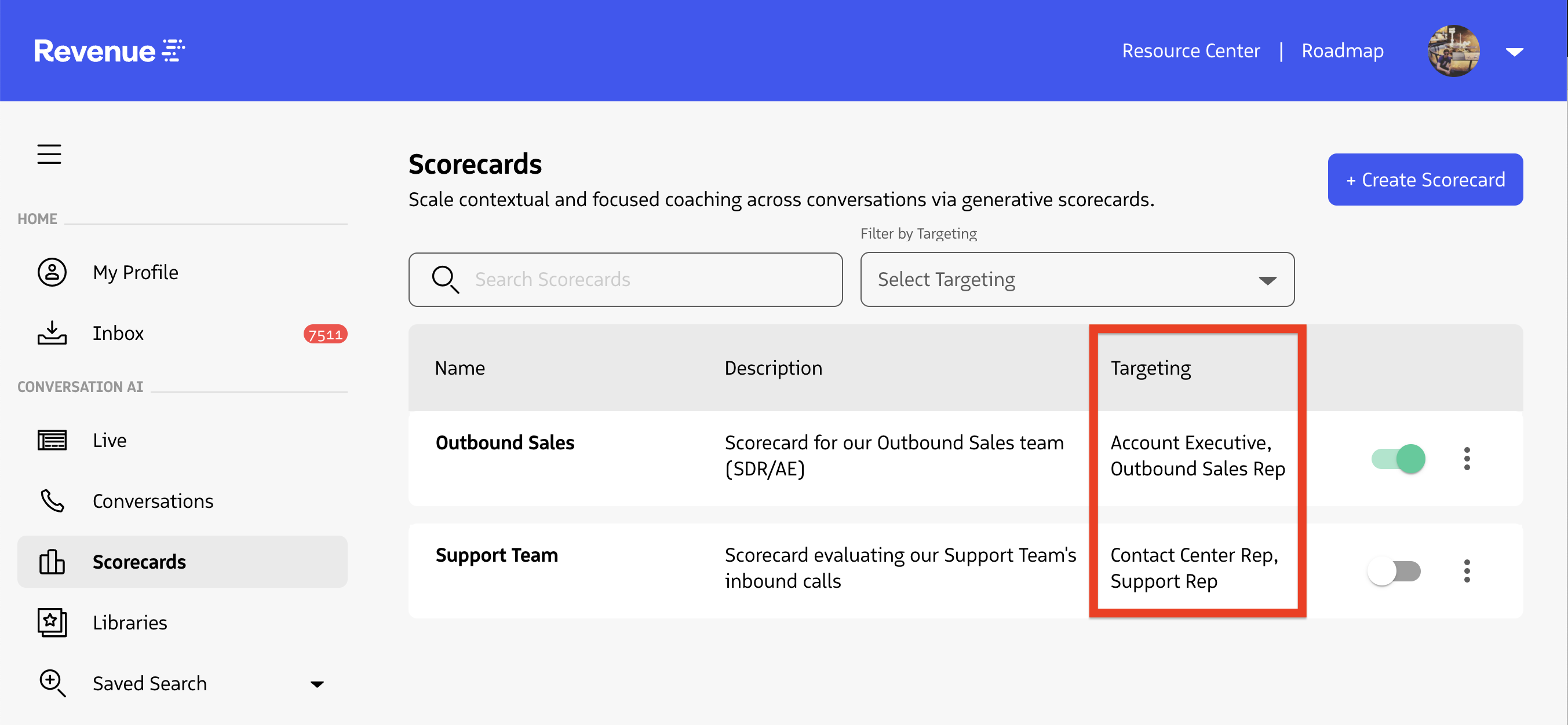Click the Inbox tray icon

[52, 333]
